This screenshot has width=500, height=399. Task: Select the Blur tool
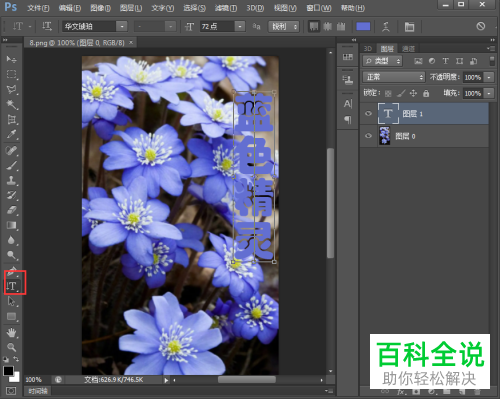point(11,240)
